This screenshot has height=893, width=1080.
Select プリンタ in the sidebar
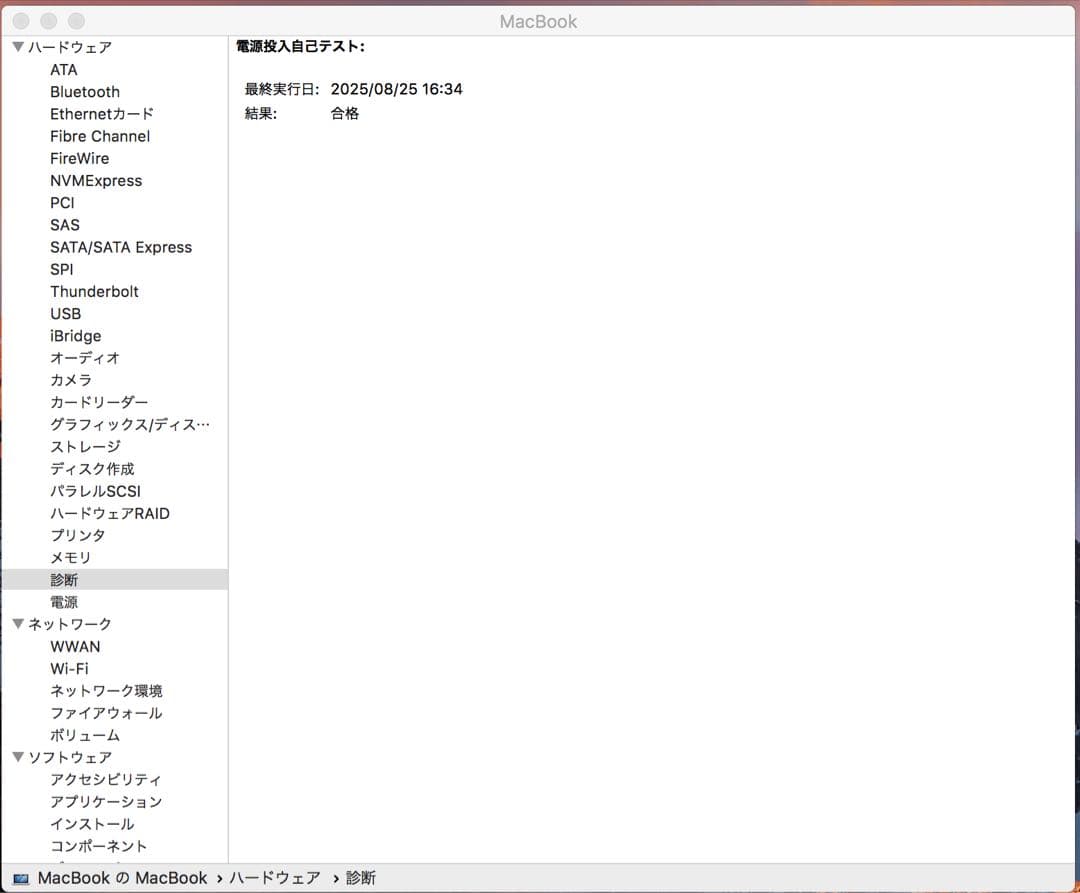point(78,536)
